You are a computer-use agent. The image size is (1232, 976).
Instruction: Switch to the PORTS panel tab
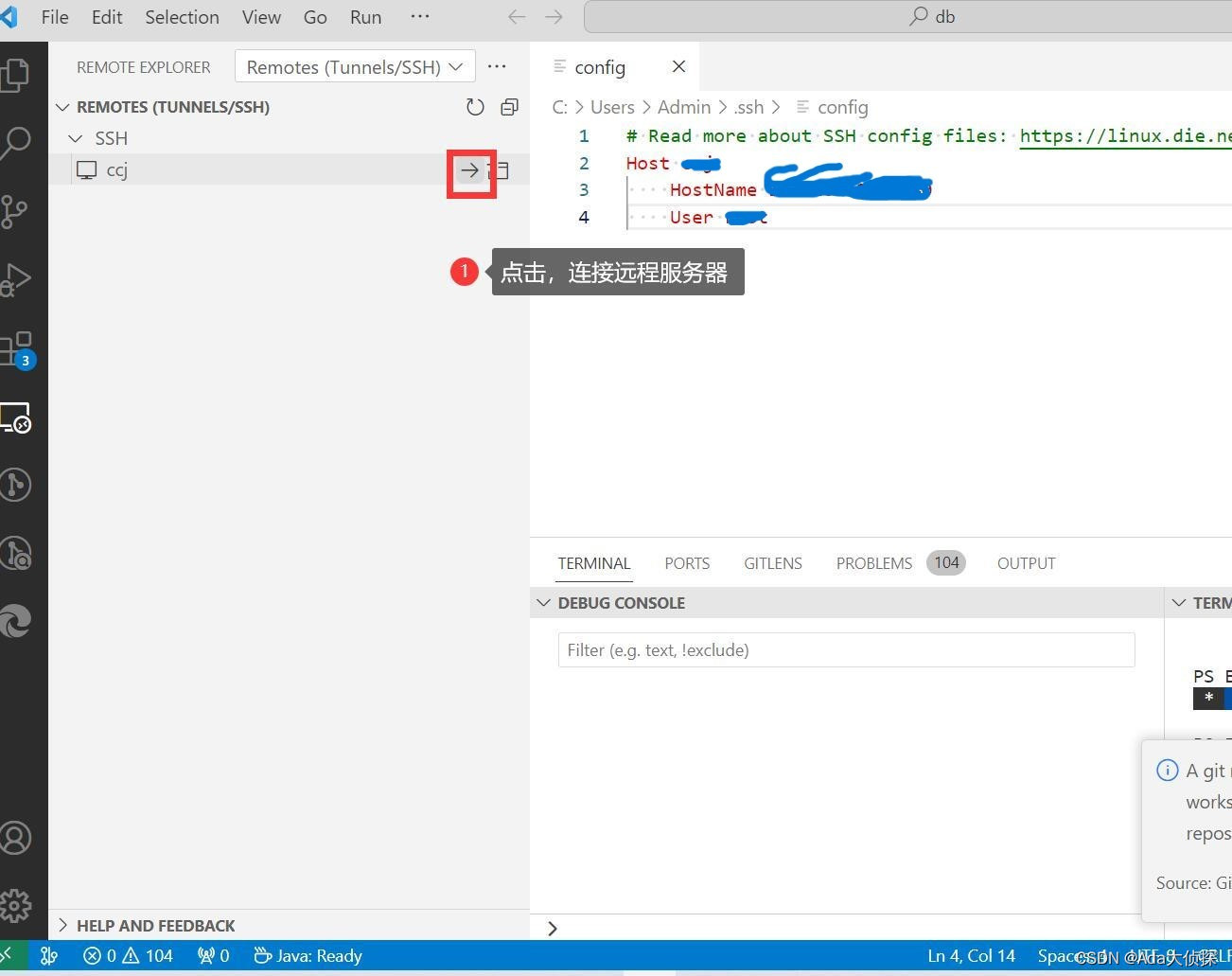click(687, 563)
